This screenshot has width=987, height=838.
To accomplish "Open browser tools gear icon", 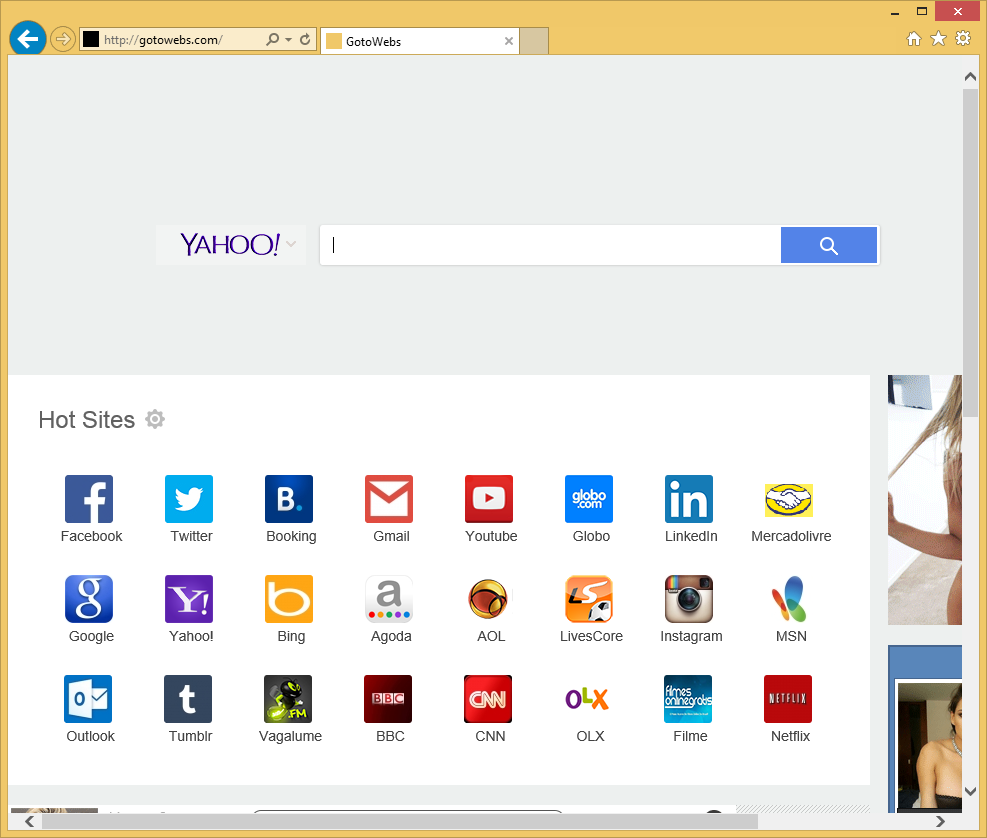I will [x=963, y=38].
